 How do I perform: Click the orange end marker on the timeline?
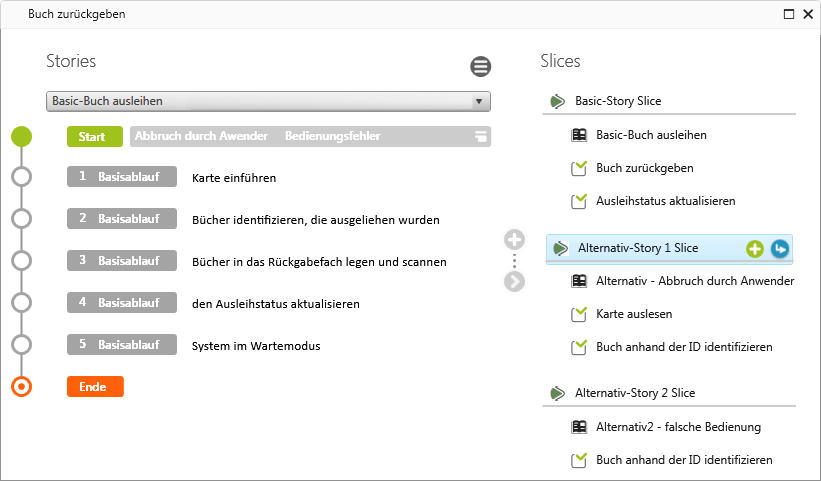(x=21, y=387)
